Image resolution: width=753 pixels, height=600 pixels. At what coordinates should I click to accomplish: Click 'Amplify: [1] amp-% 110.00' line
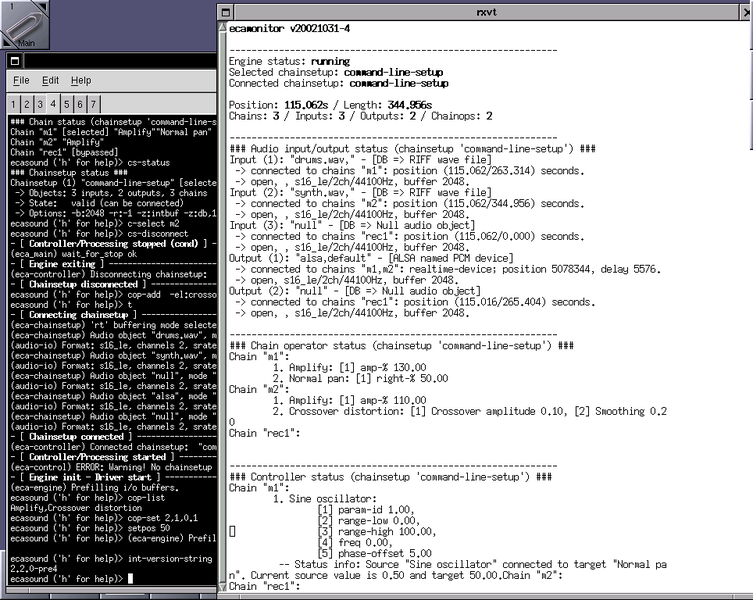coord(350,400)
